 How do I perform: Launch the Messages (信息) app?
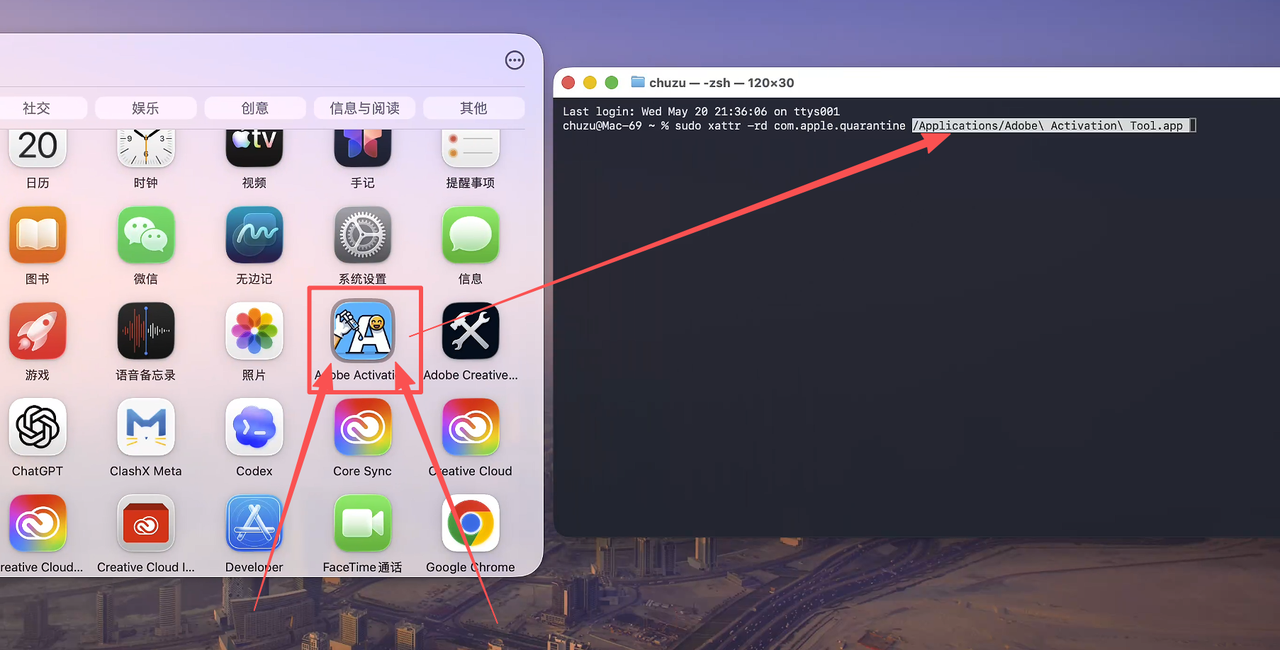[470, 235]
